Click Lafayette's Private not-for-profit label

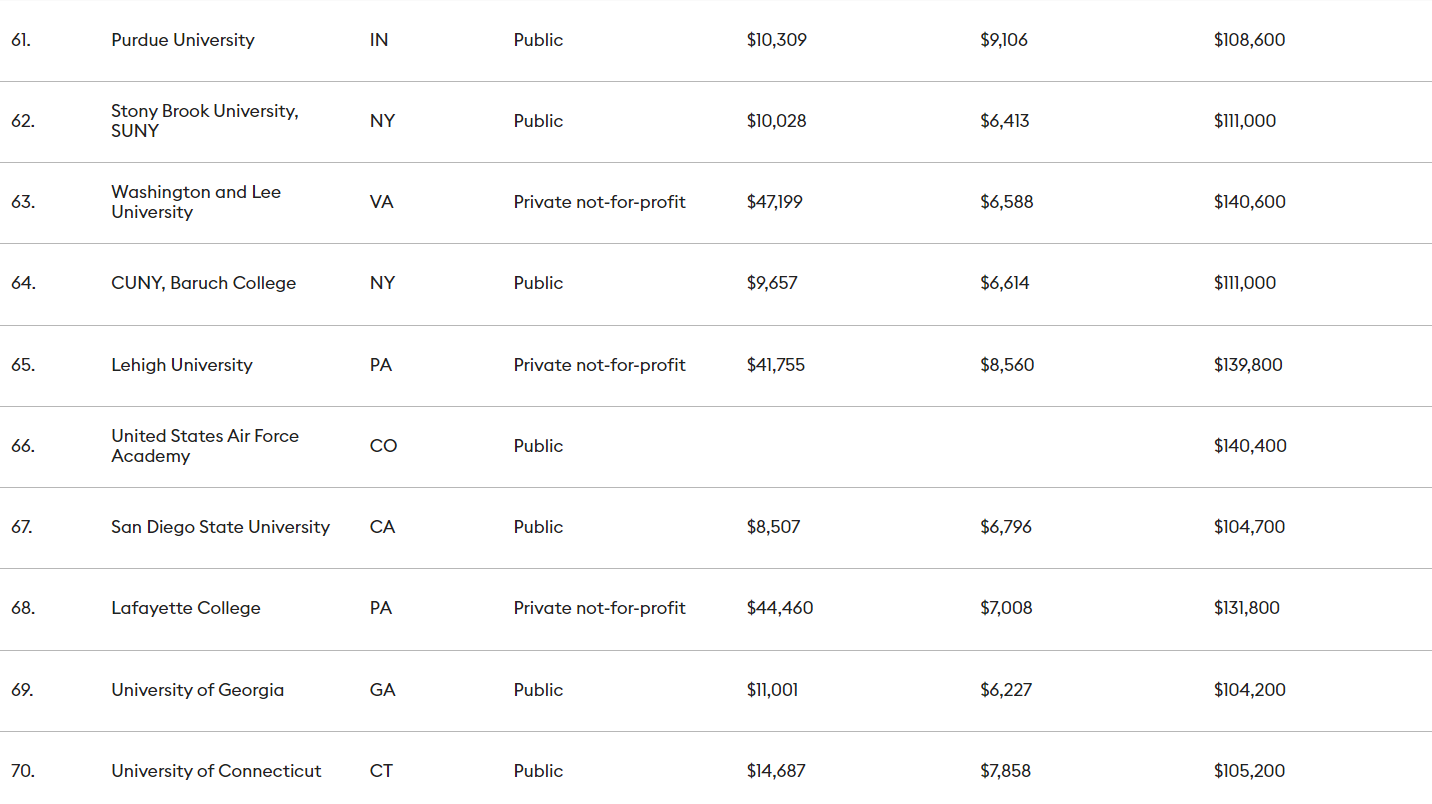coord(599,608)
